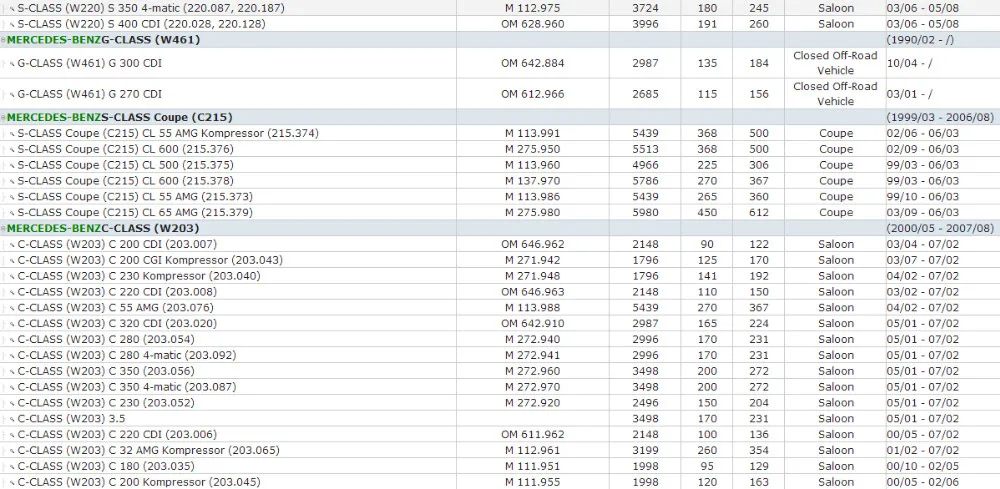This screenshot has height=489, width=1000.
Task: Click horsepower value 354
Action: [759, 450]
